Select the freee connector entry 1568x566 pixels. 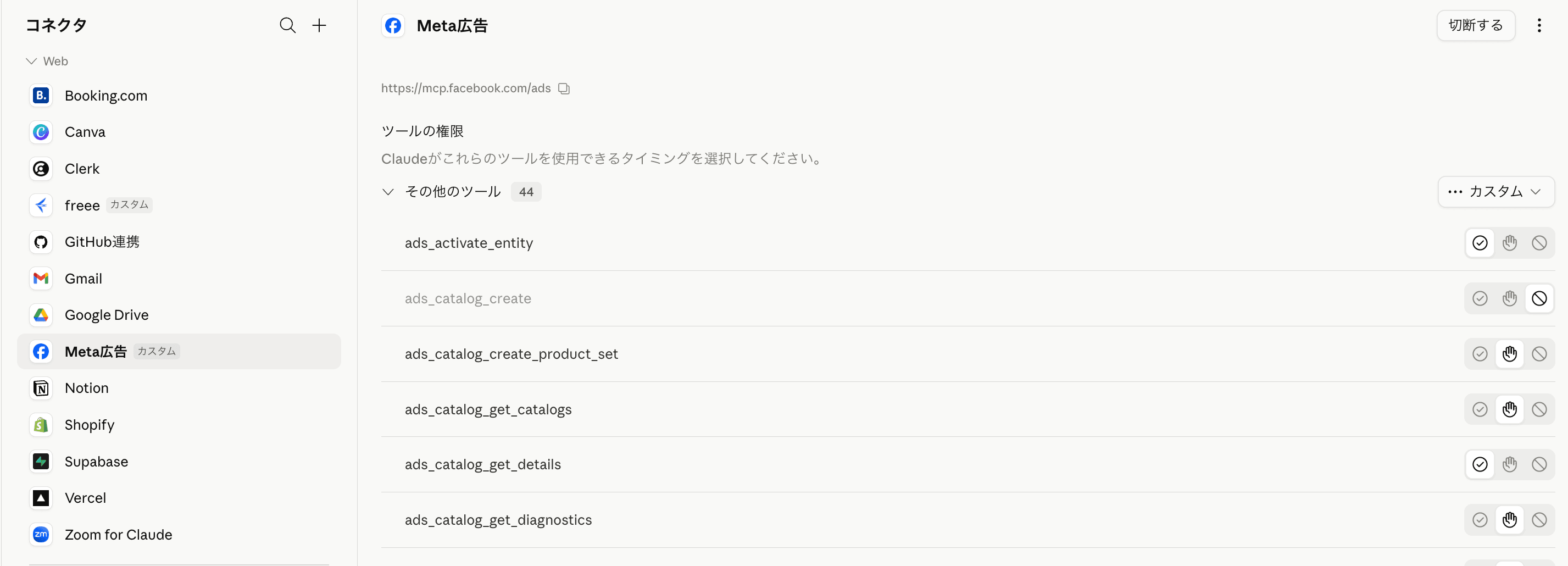pyautogui.click(x=179, y=205)
